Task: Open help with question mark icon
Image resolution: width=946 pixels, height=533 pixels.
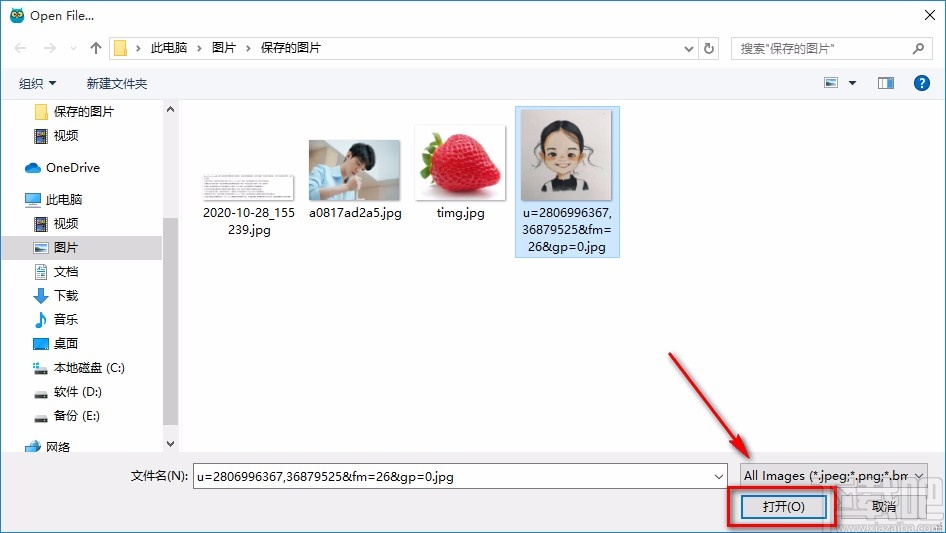Action: (922, 83)
